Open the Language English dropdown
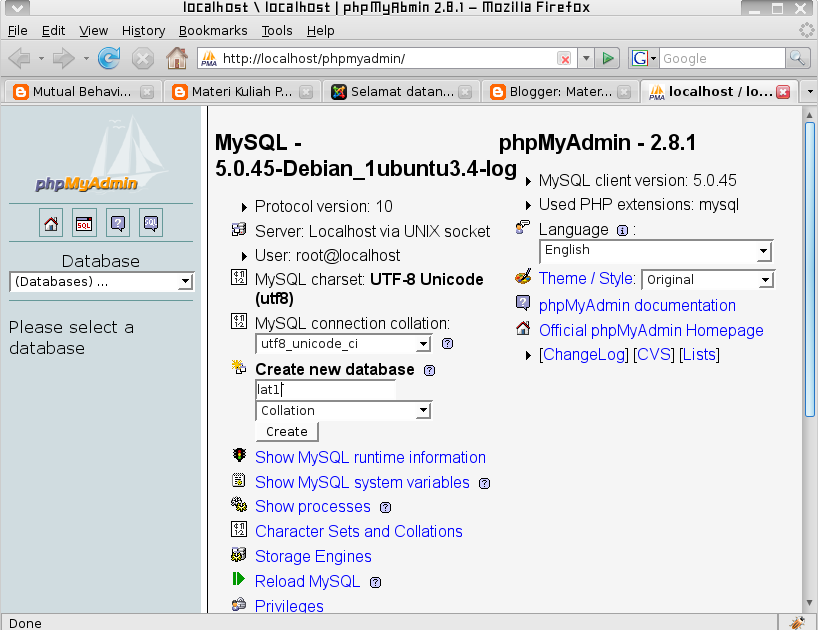Screen dimensions: 818x630 click(x=656, y=251)
